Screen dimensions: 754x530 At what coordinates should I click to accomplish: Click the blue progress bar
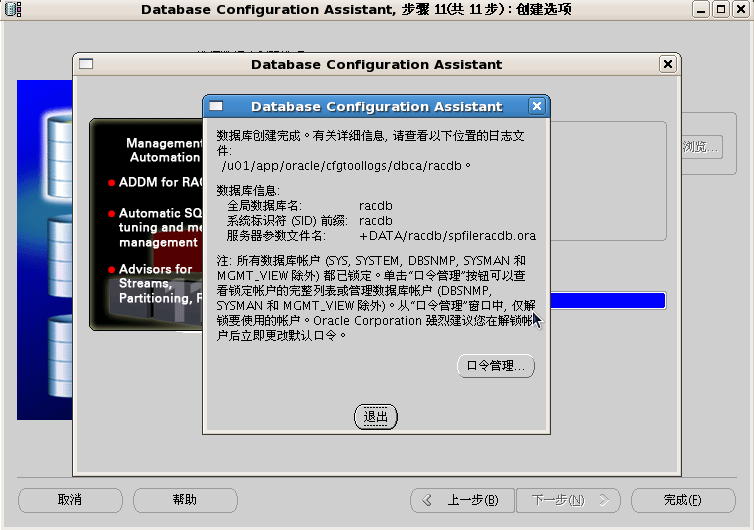[608, 301]
